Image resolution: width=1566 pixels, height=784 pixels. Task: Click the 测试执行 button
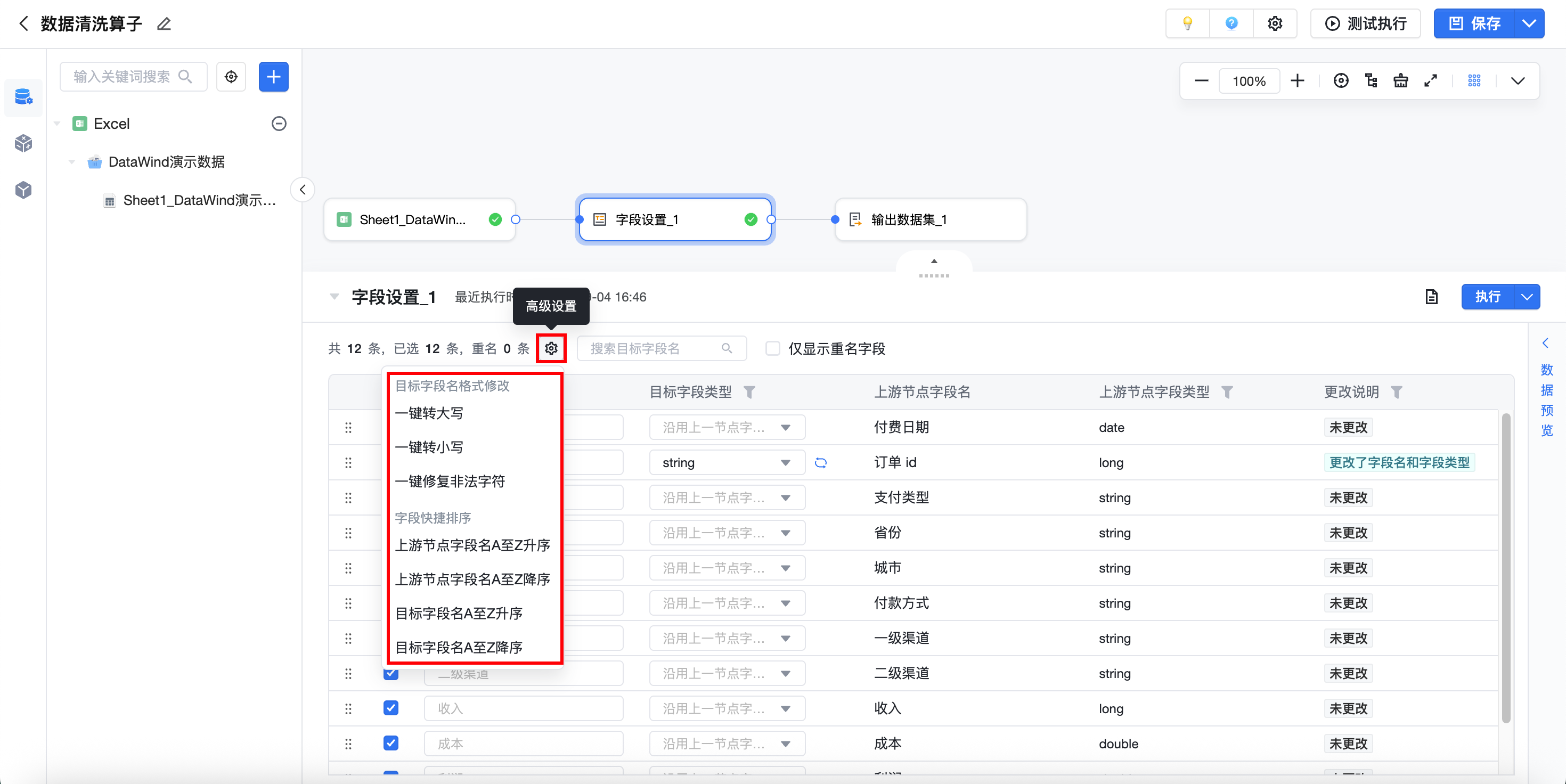(x=1365, y=24)
